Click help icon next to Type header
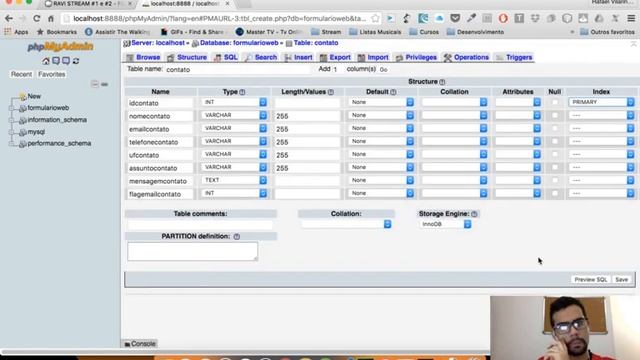This screenshot has height=360, width=640. [x=242, y=92]
